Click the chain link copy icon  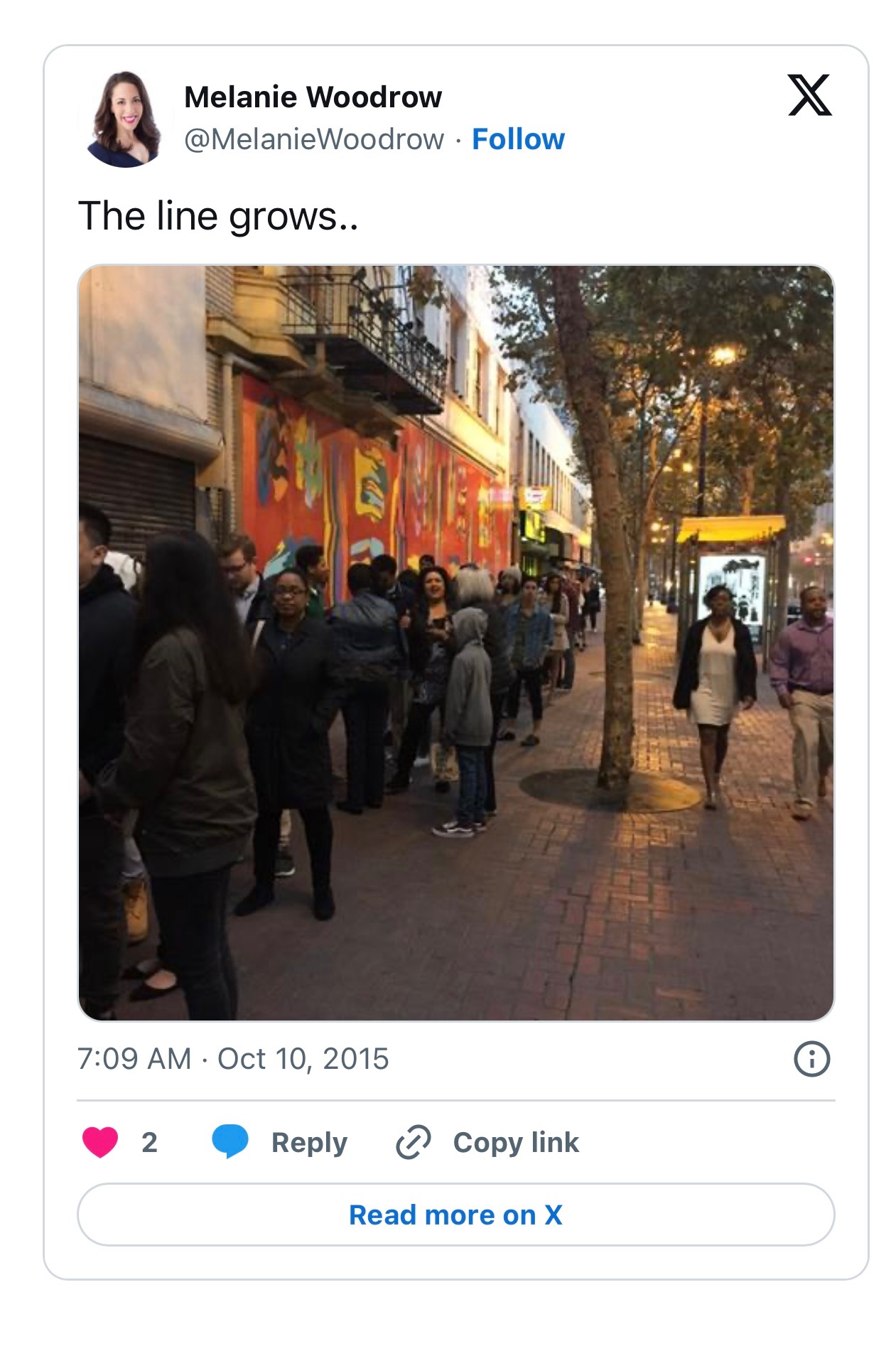414,1142
